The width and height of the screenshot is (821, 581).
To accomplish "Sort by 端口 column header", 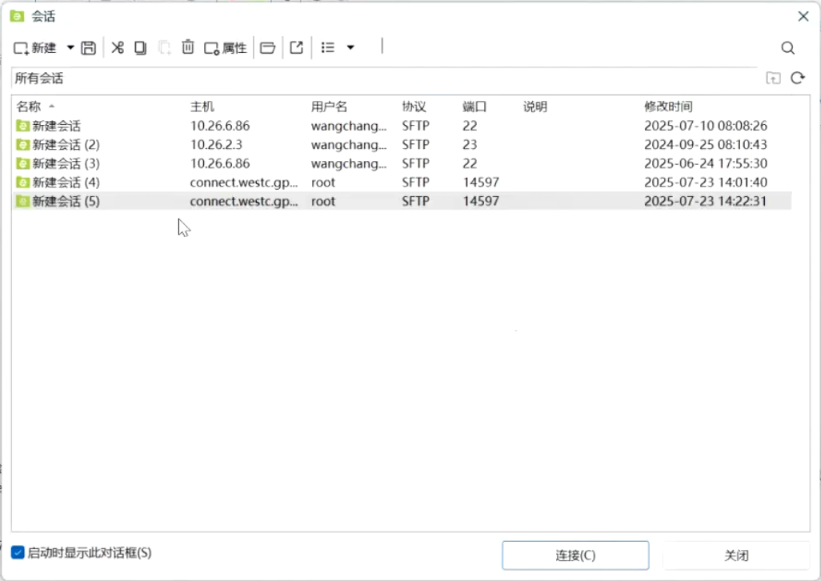I will coord(474,107).
